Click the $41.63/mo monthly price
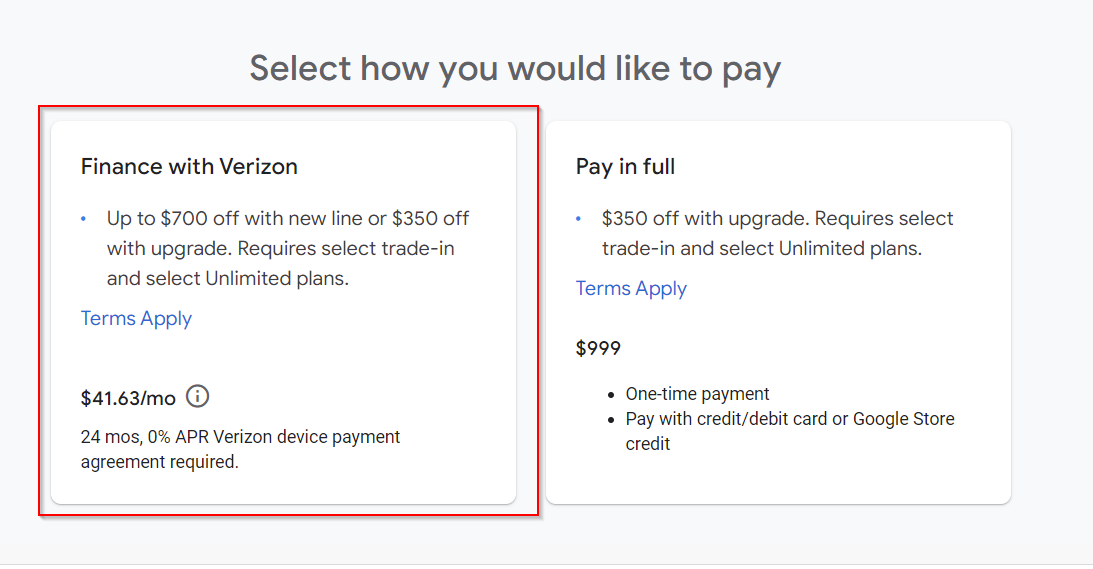The image size is (1093, 569). 128,398
